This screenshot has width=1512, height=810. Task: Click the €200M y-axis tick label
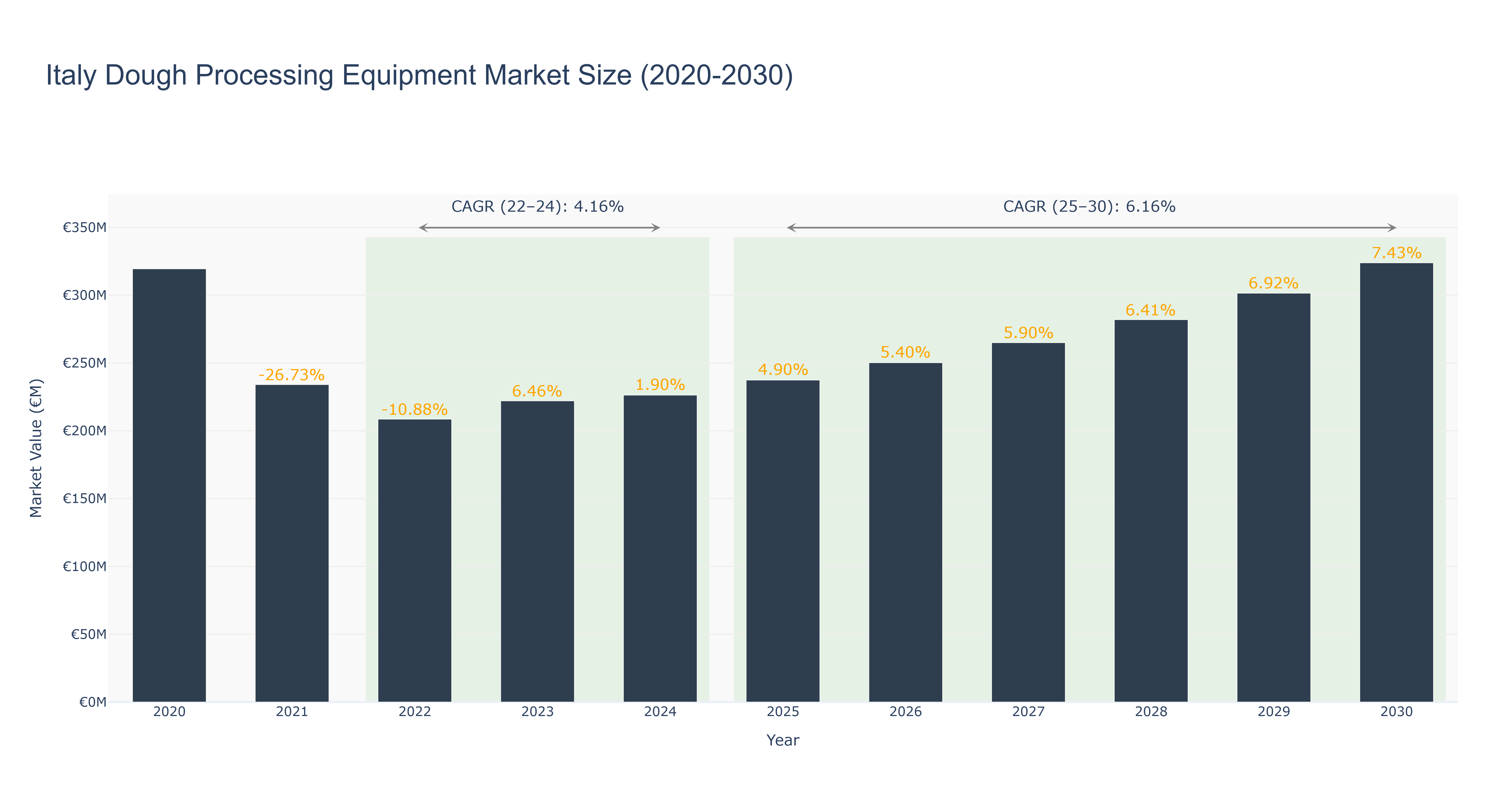coord(85,431)
